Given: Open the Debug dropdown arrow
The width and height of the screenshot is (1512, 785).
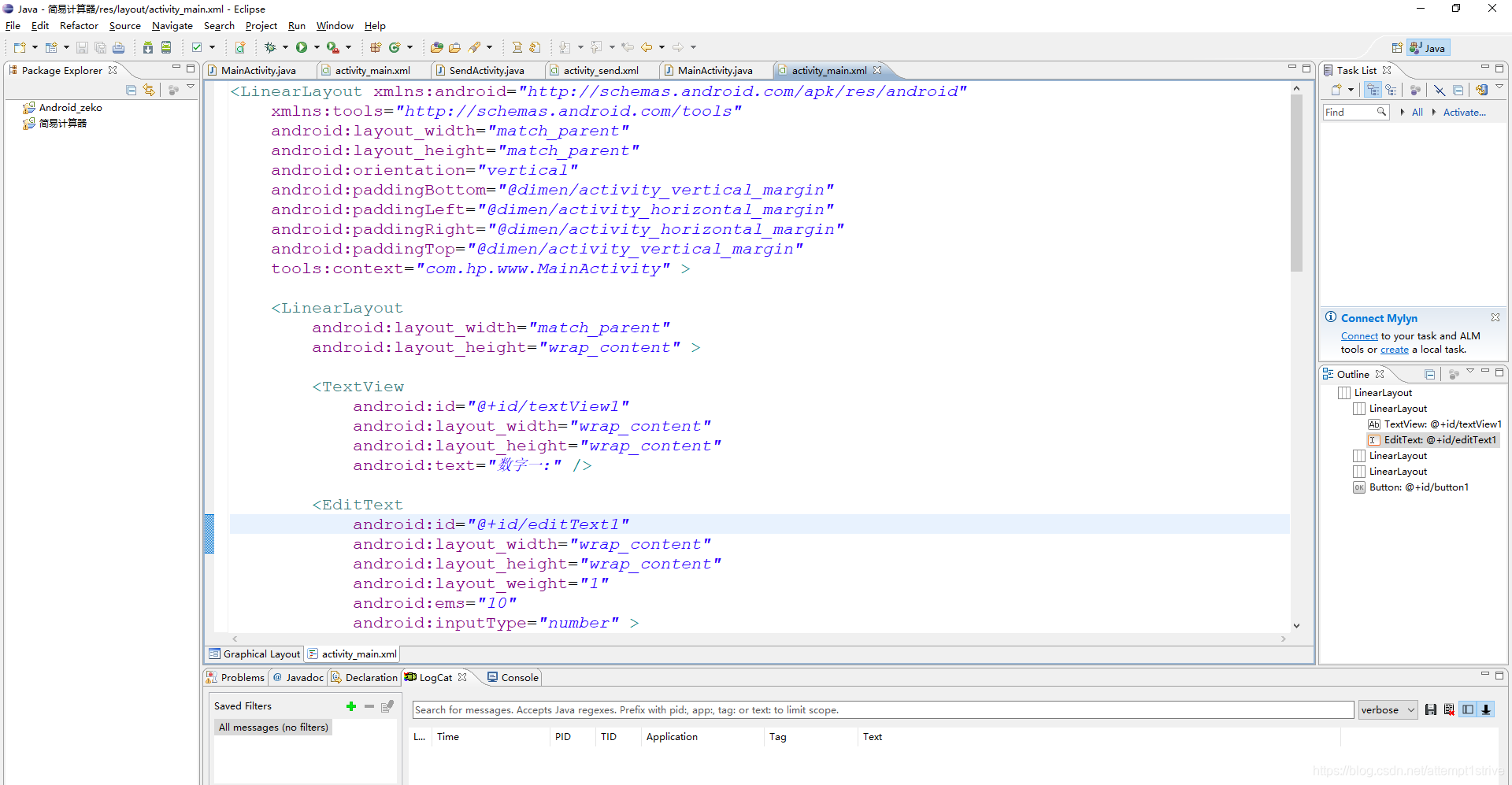Looking at the screenshot, I should [285, 47].
